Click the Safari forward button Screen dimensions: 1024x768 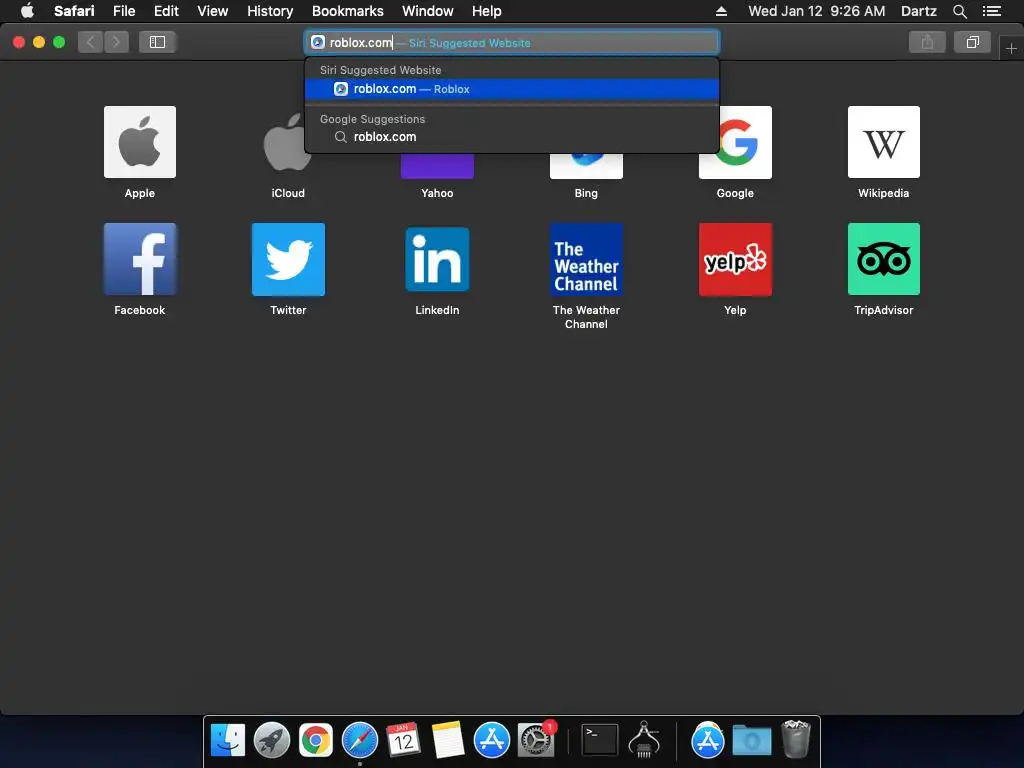(116, 42)
